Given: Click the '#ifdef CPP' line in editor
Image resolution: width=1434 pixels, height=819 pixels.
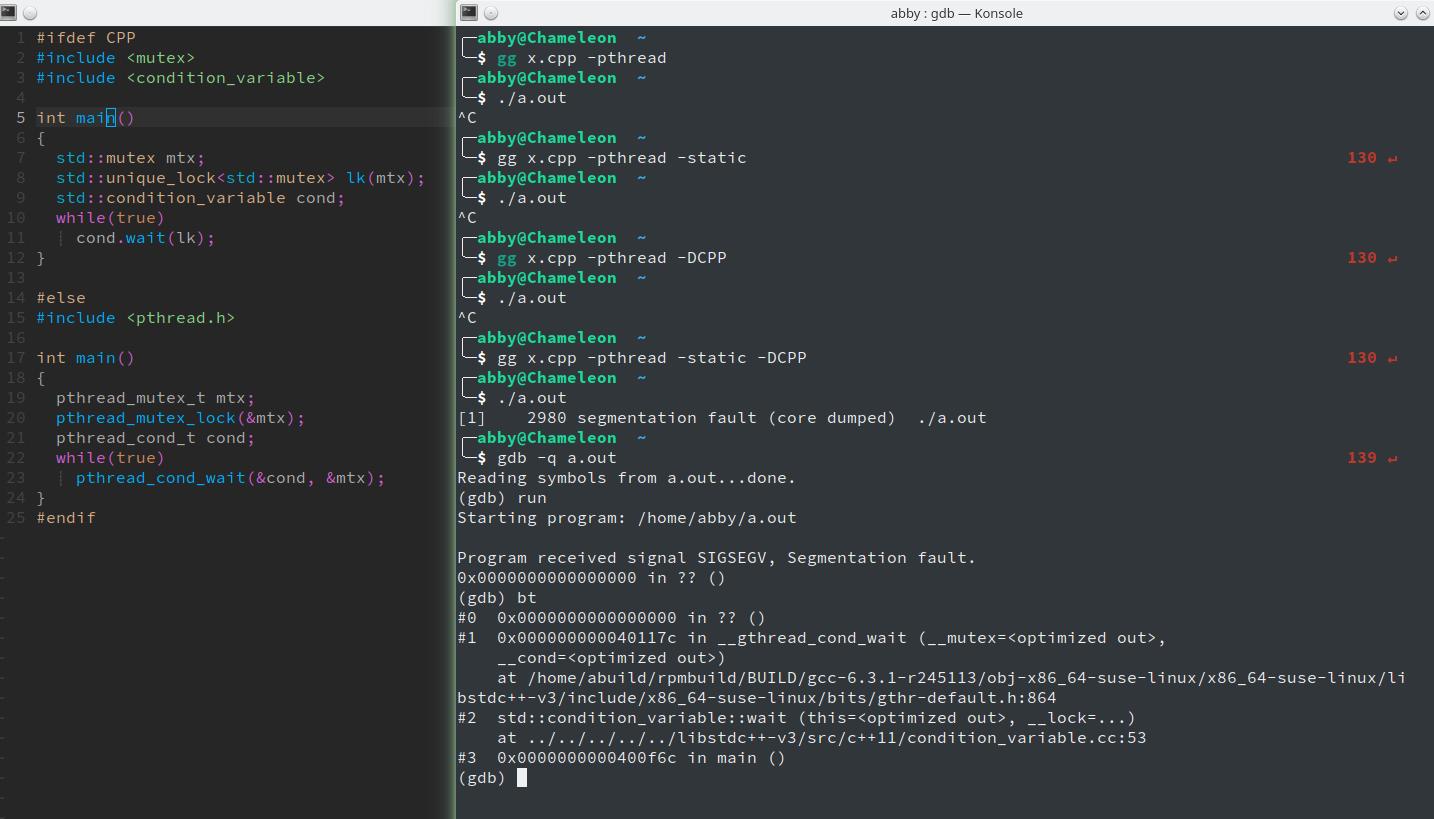Looking at the screenshot, I should (86, 38).
